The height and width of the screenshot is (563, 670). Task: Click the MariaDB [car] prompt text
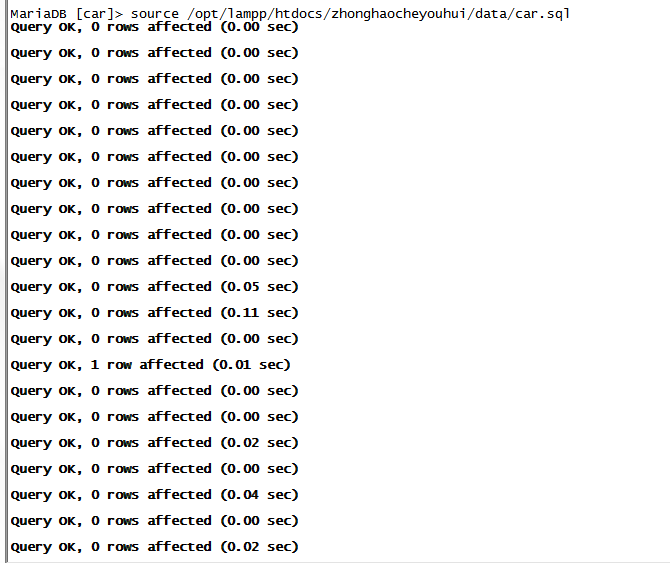[x=66, y=14]
